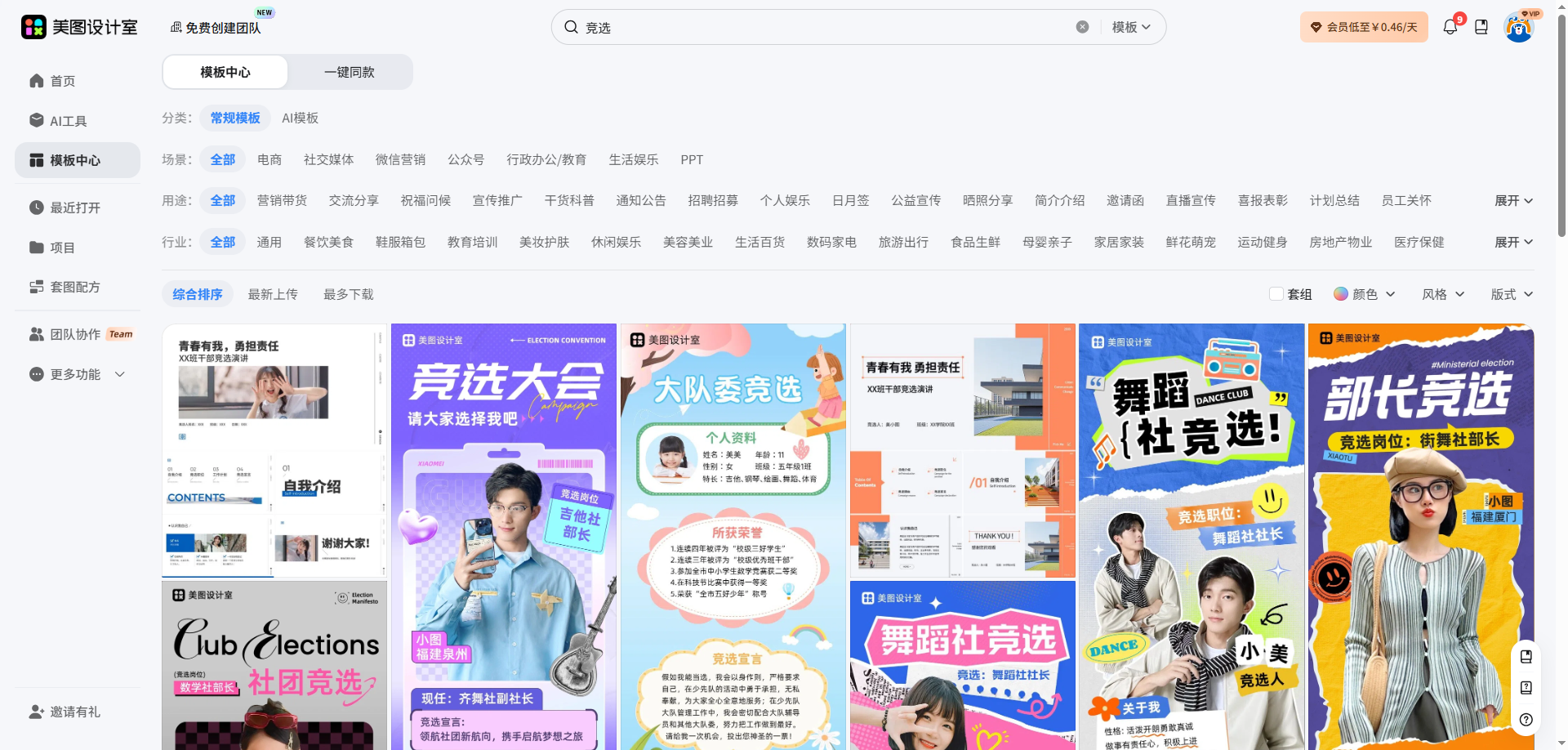Clear the search box with the X icon

(1082, 27)
